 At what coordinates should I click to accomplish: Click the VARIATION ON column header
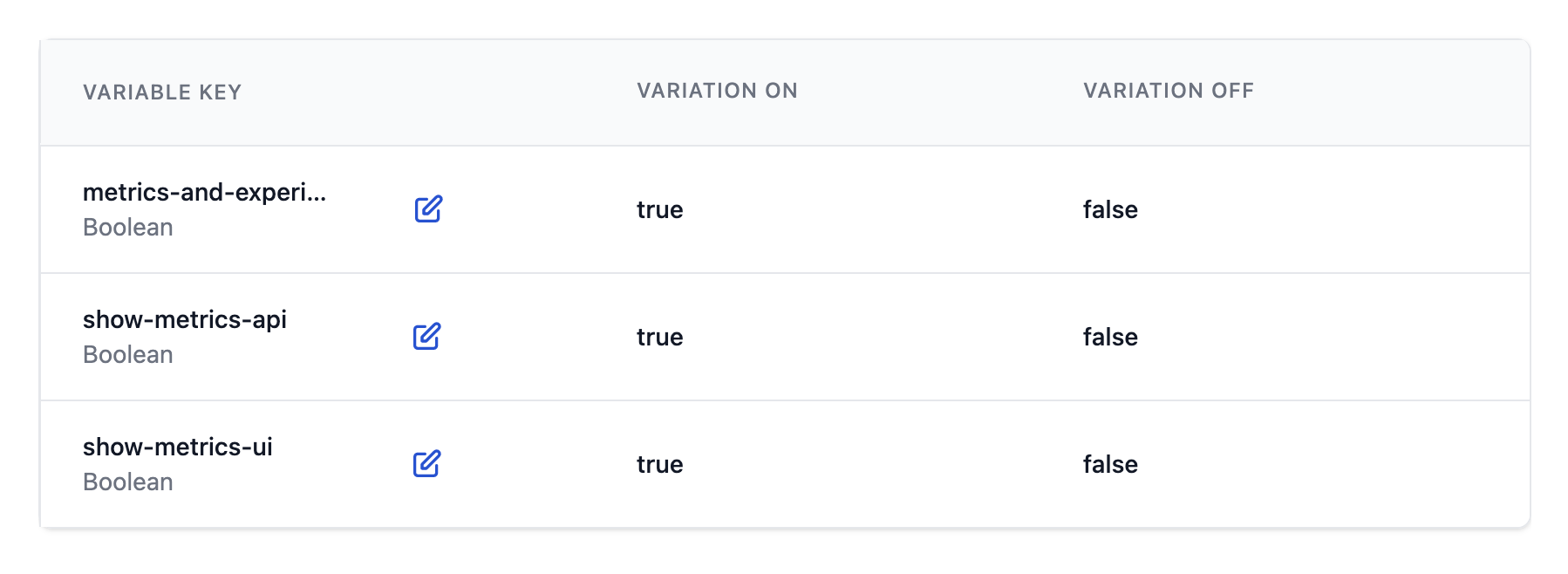click(717, 91)
